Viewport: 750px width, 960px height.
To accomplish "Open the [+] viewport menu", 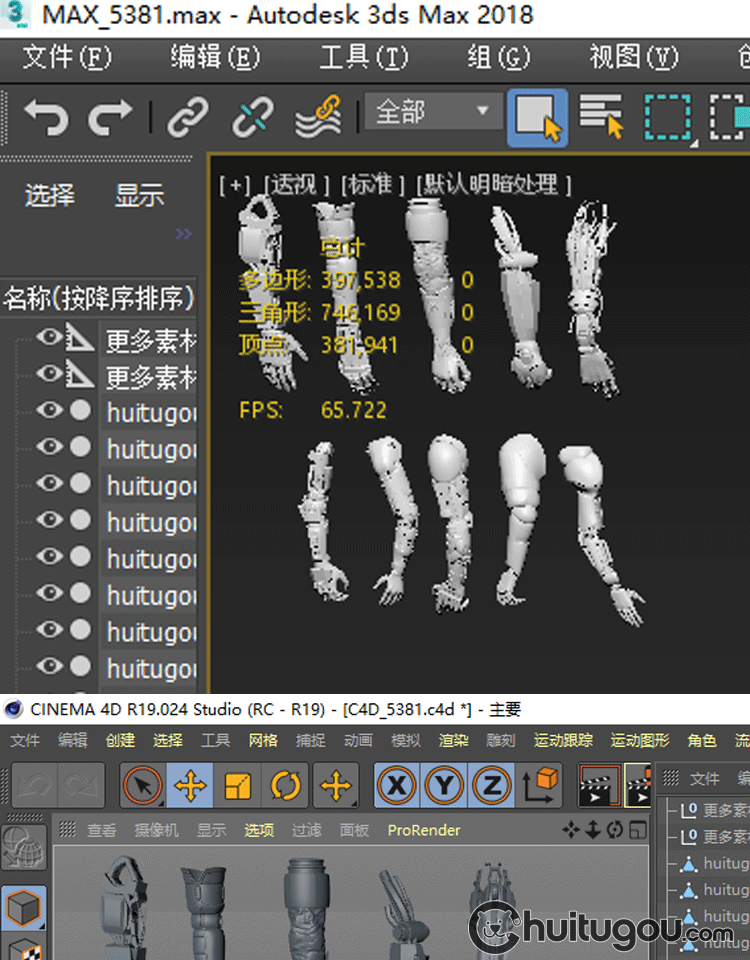I will tap(235, 185).
